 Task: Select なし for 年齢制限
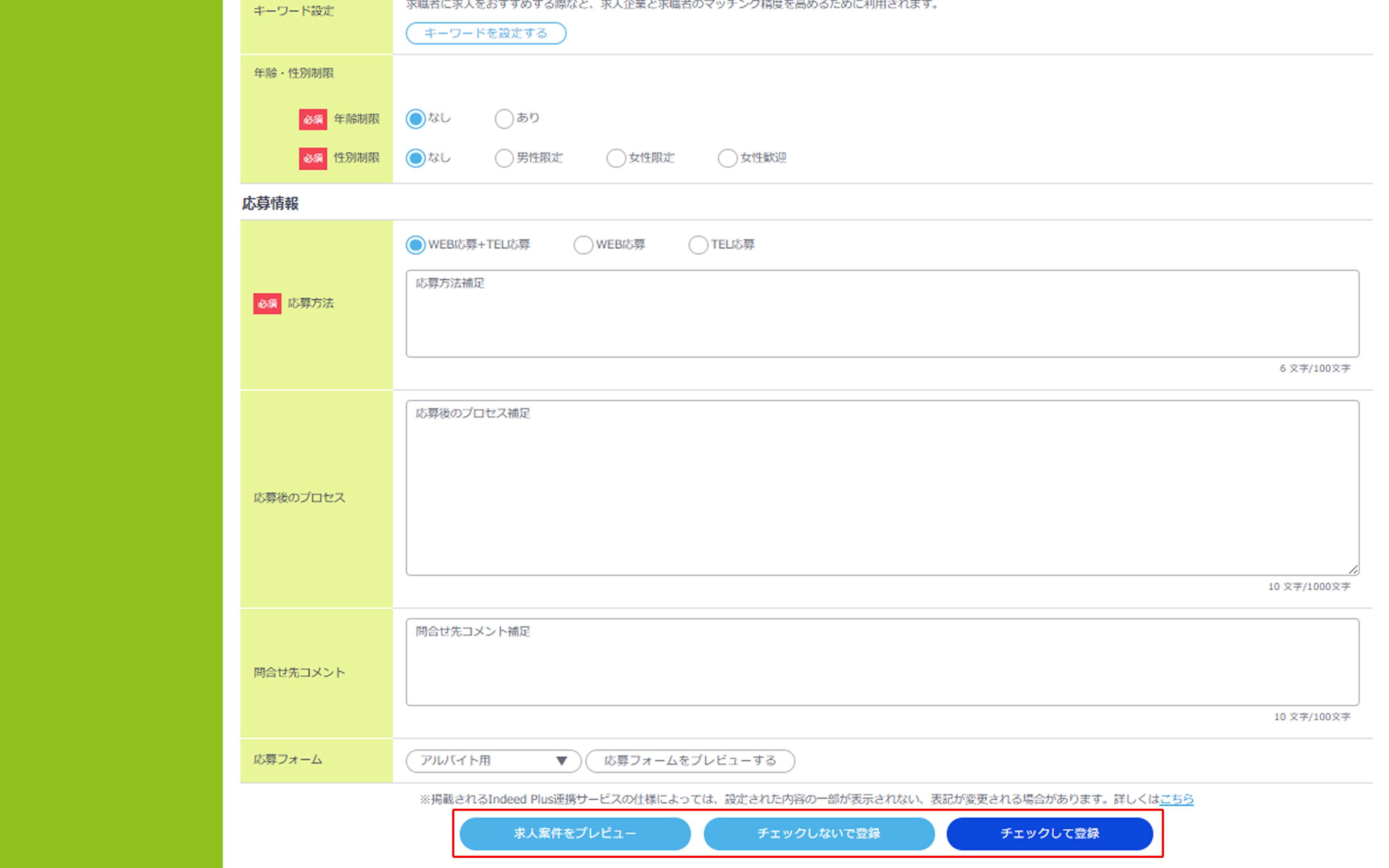(x=416, y=119)
